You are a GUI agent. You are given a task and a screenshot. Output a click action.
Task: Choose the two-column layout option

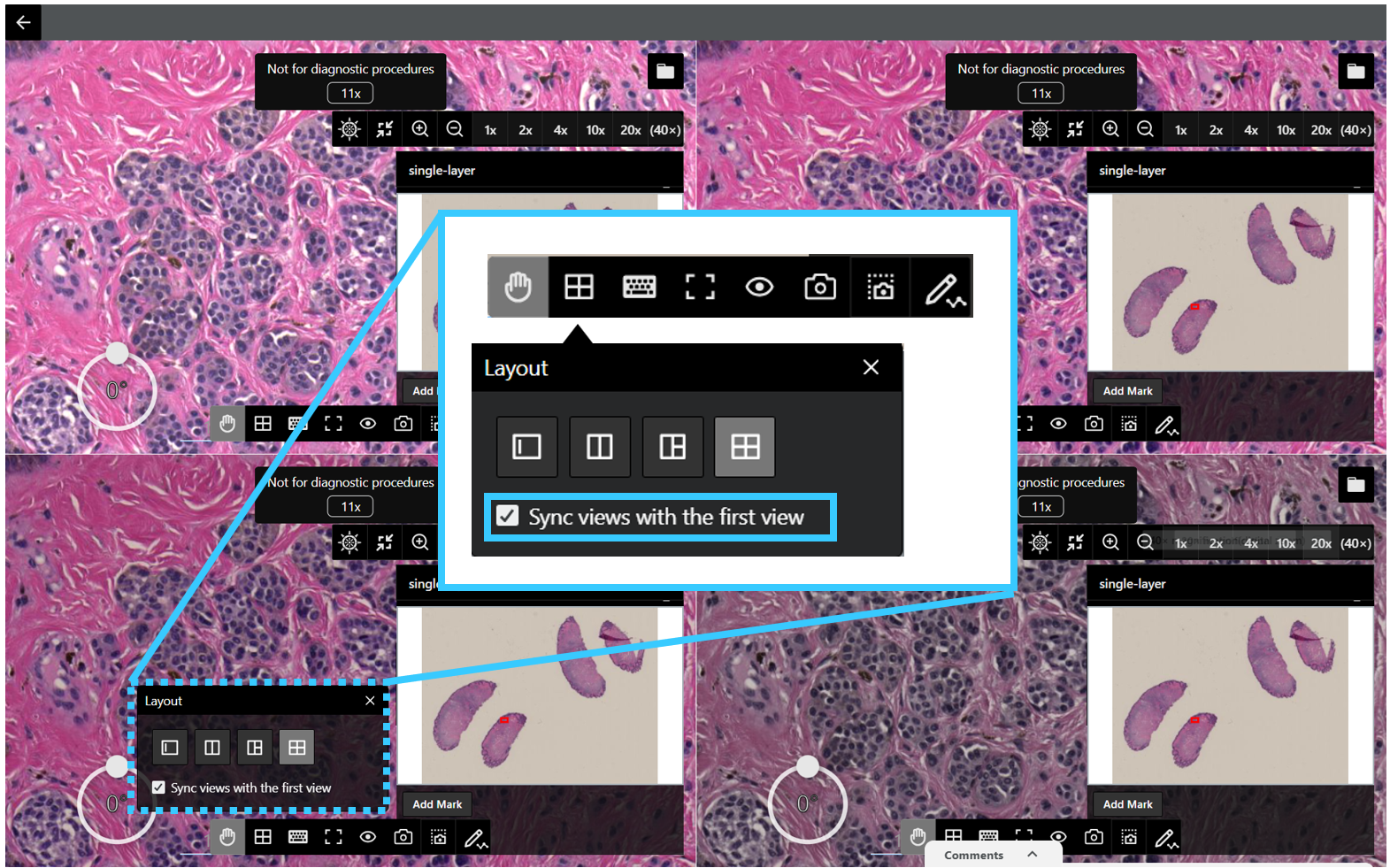(212, 748)
